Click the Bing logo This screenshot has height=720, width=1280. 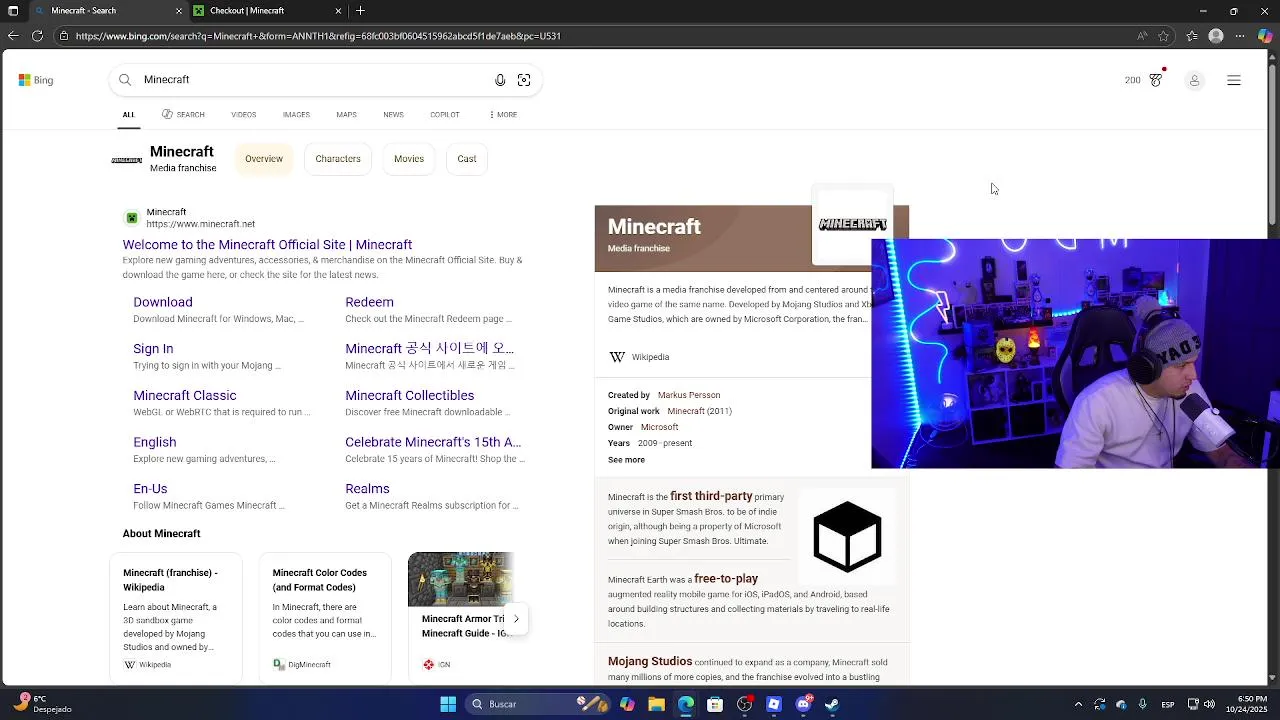36,80
